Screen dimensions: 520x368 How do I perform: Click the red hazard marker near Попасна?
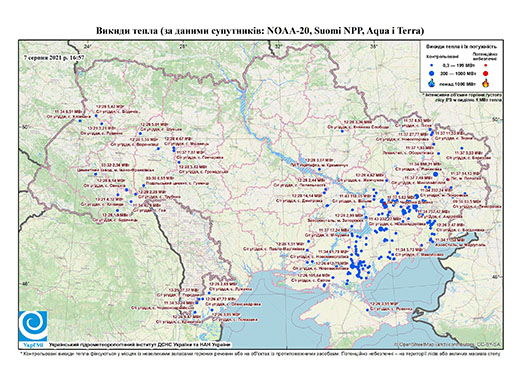(448, 179)
